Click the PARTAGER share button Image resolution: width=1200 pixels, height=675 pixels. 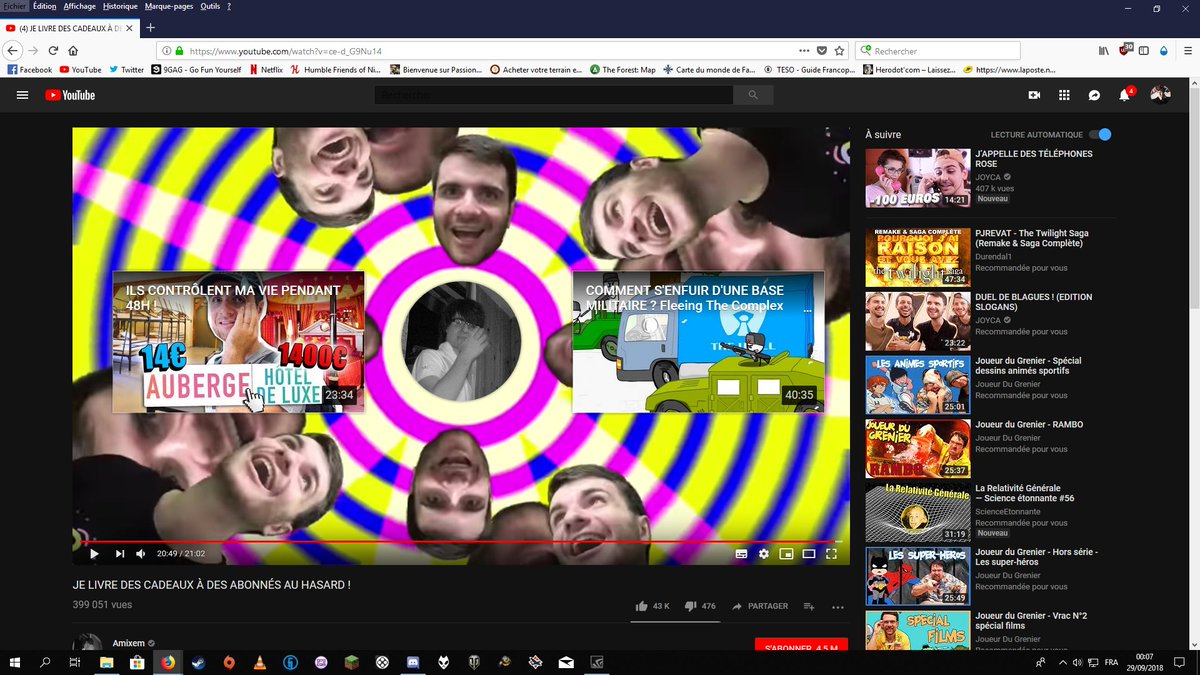coord(760,606)
